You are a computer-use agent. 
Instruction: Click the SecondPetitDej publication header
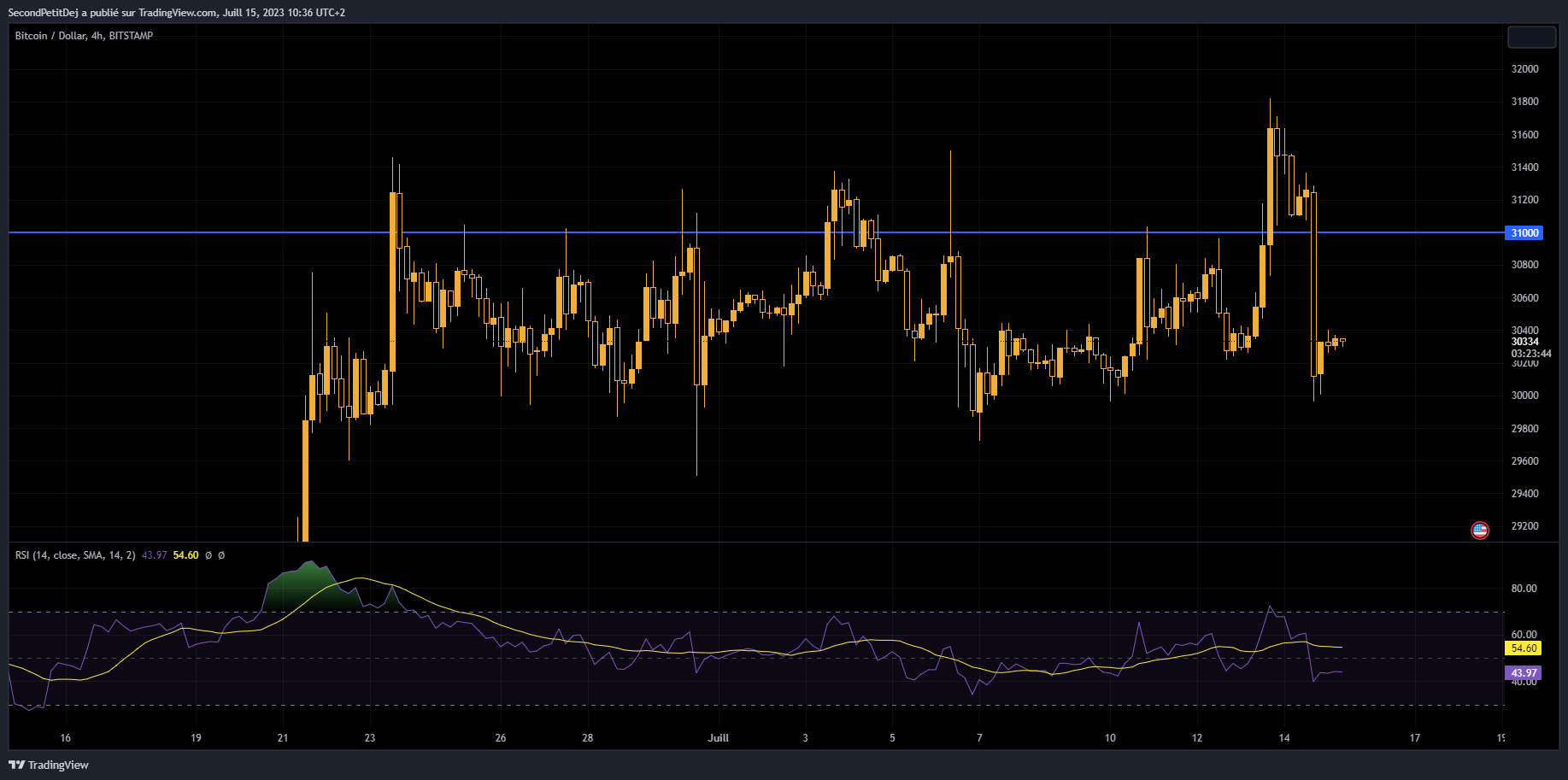pos(44,12)
